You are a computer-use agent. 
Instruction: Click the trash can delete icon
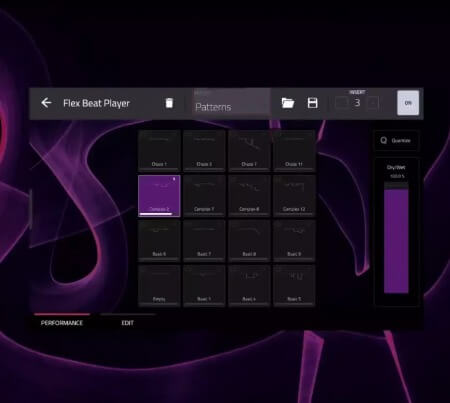click(169, 103)
